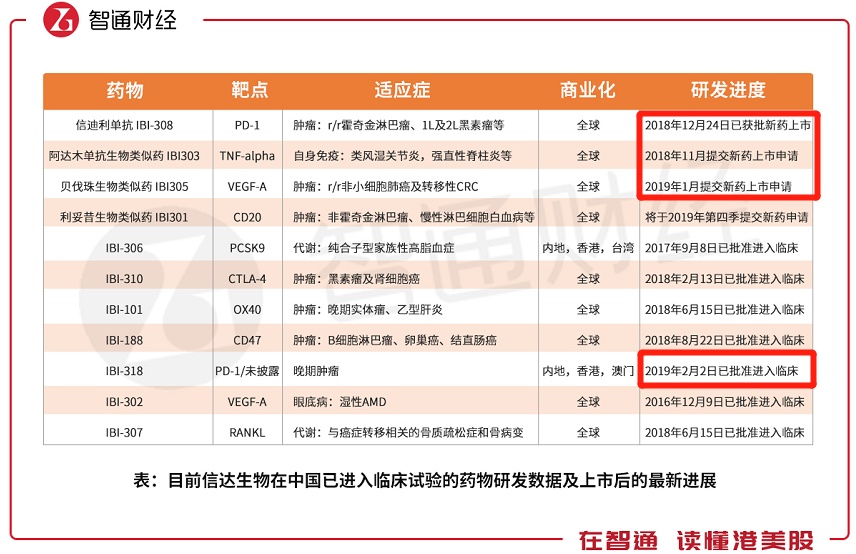Click the 贝伐珠生物类似药 IBI305 cell
The image size is (856, 554).
coord(124,187)
